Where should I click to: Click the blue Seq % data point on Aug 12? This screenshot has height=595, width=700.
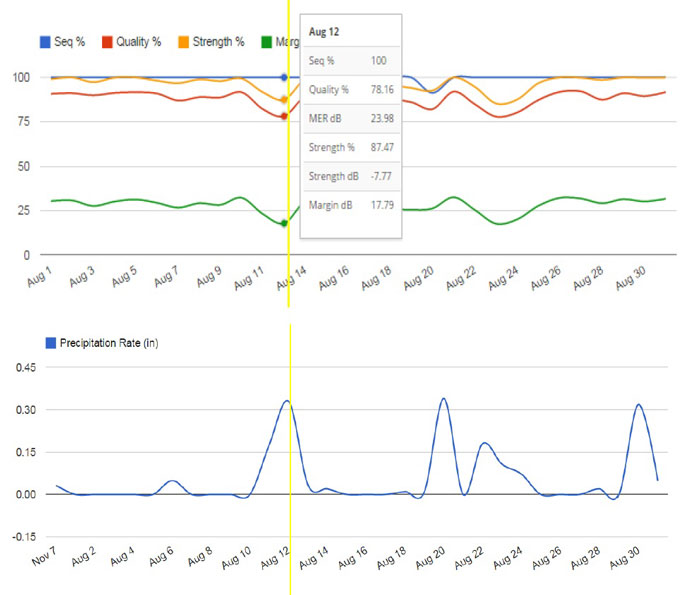click(x=284, y=77)
